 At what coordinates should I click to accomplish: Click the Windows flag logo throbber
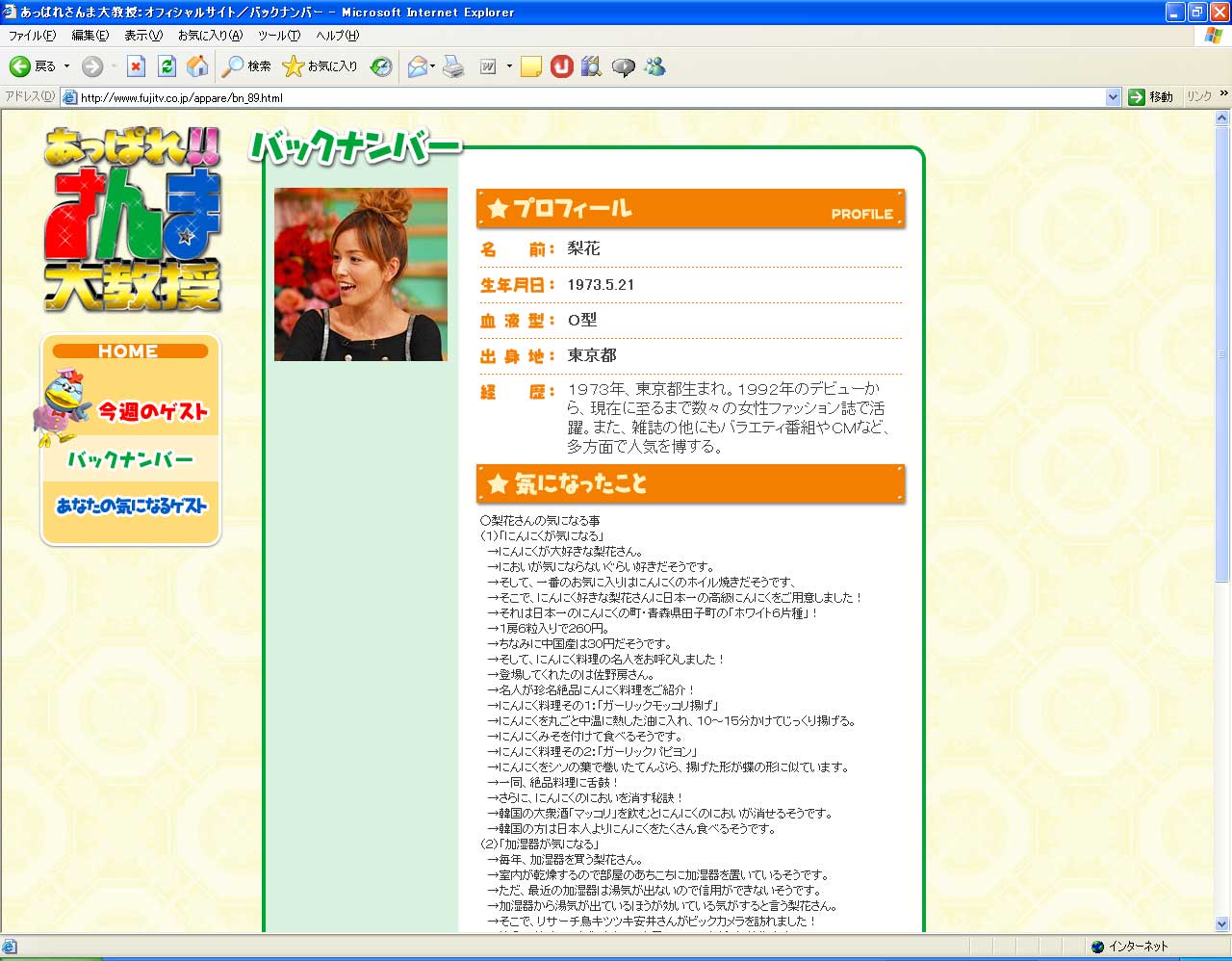click(1214, 35)
